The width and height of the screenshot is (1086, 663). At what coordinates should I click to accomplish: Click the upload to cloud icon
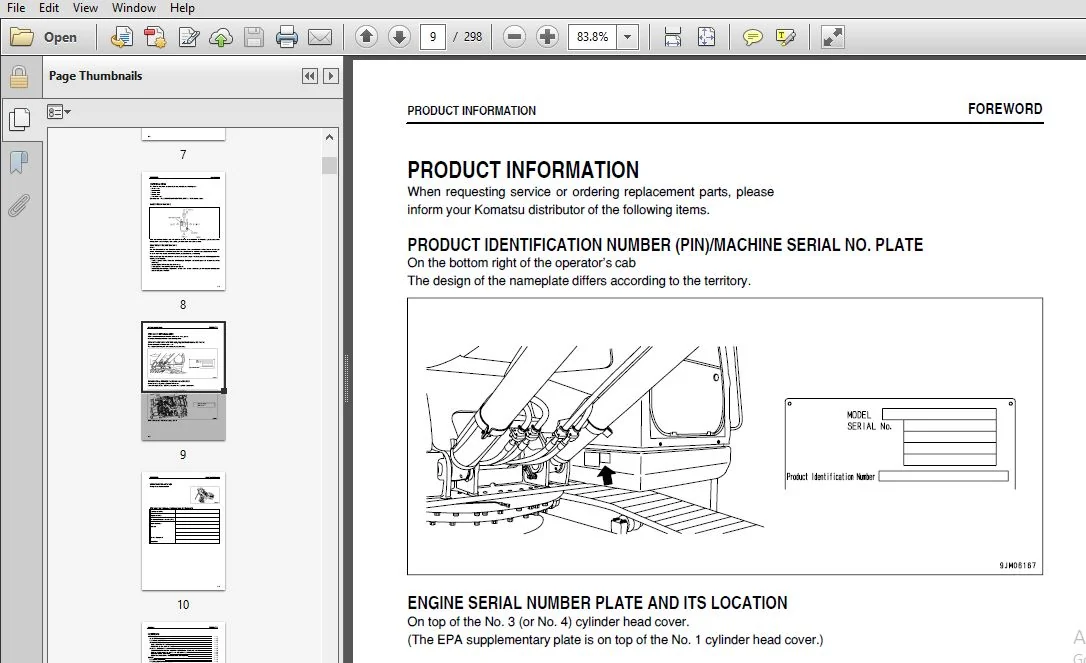(x=221, y=37)
